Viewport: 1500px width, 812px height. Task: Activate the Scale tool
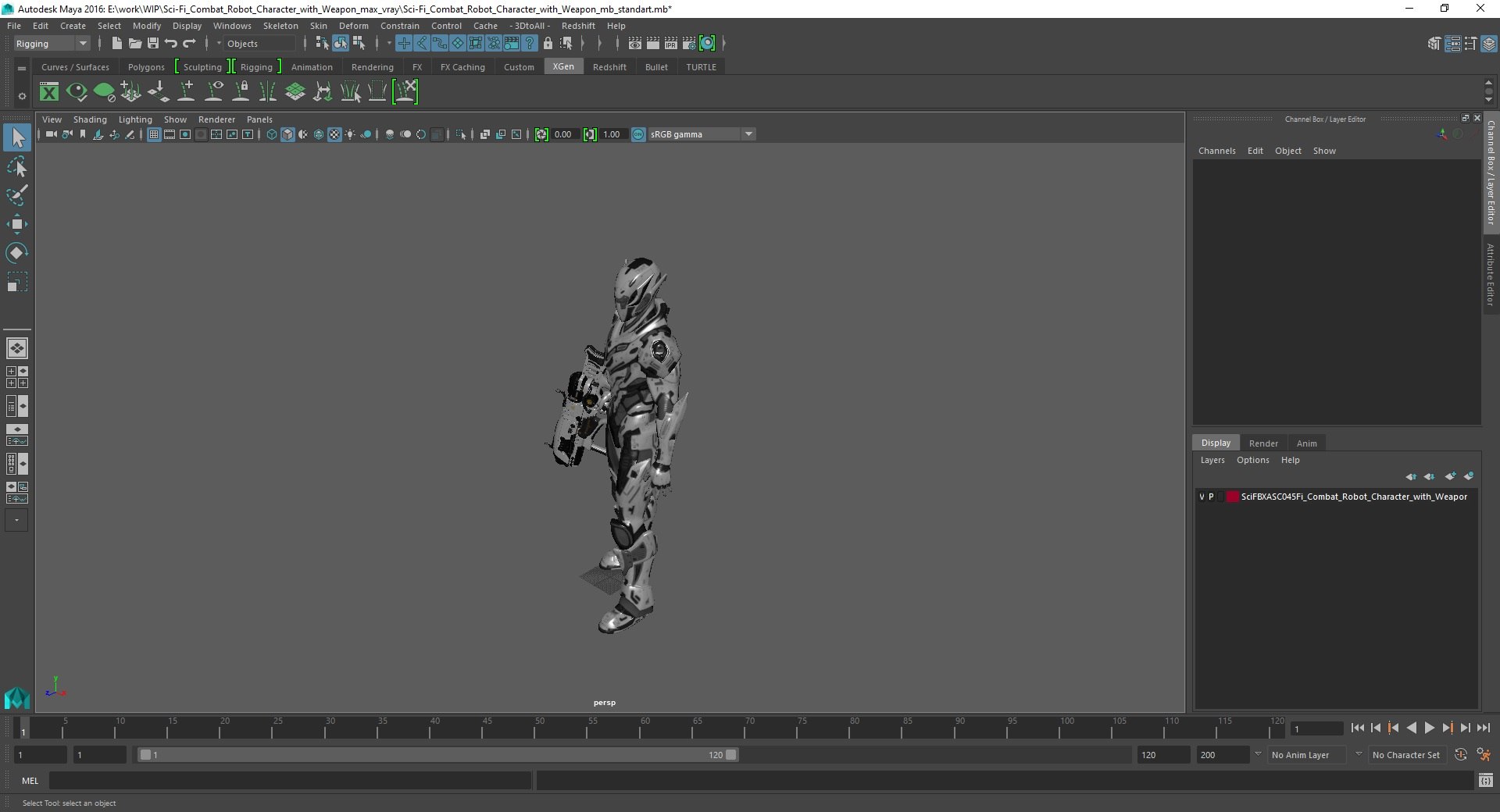[17, 282]
